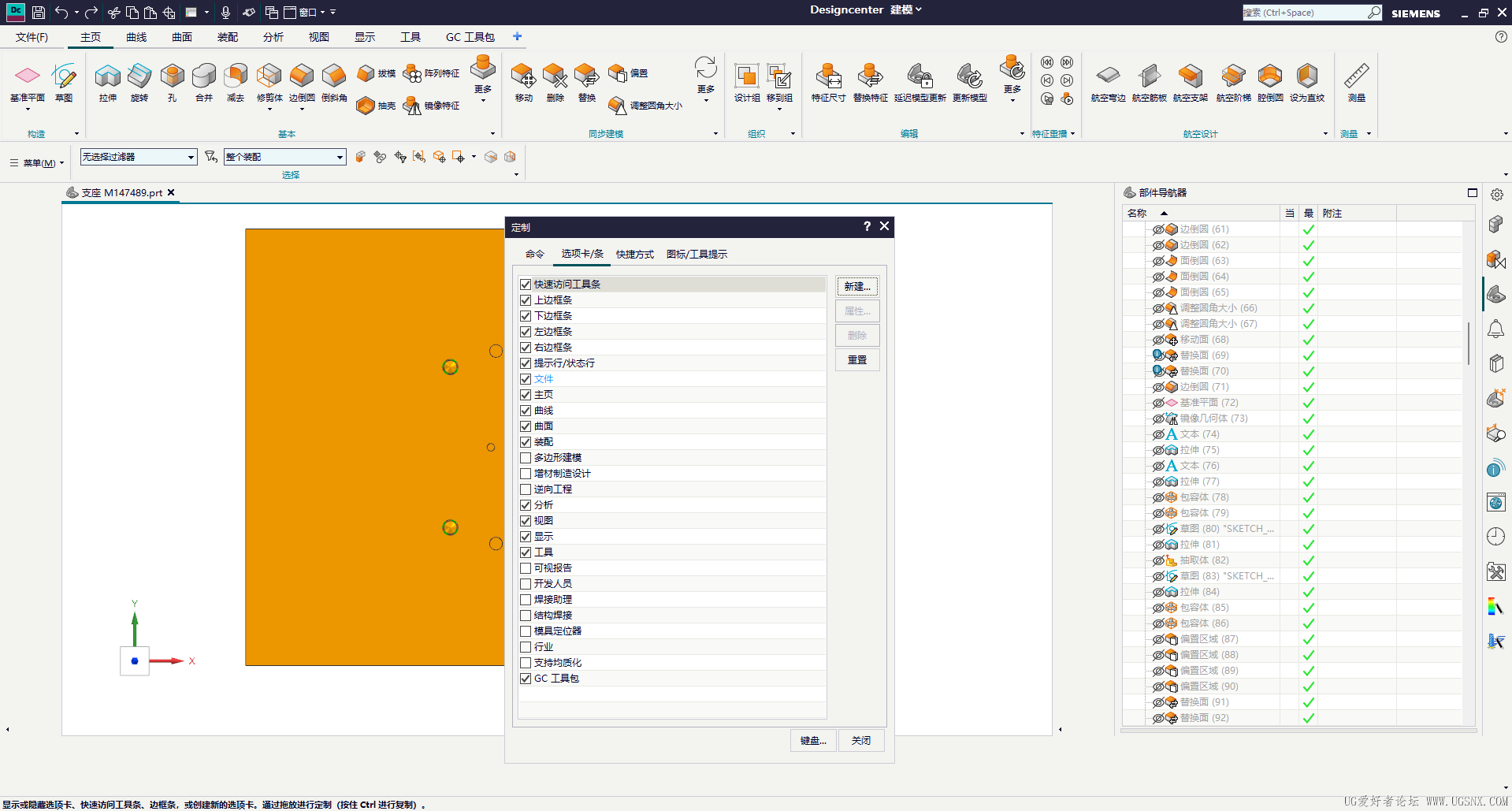The height and width of the screenshot is (811, 1512).
Task: Open the 测量 measure tool
Action: pyautogui.click(x=1356, y=83)
